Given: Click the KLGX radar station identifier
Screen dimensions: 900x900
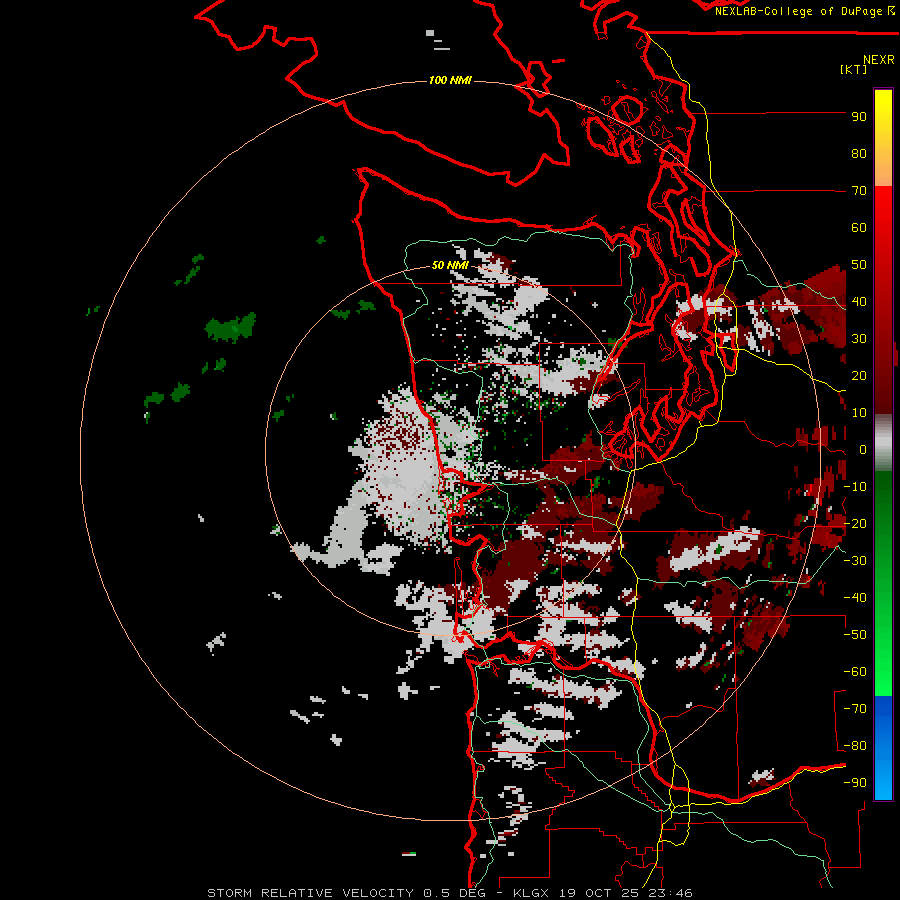Looking at the screenshot, I should [532, 893].
